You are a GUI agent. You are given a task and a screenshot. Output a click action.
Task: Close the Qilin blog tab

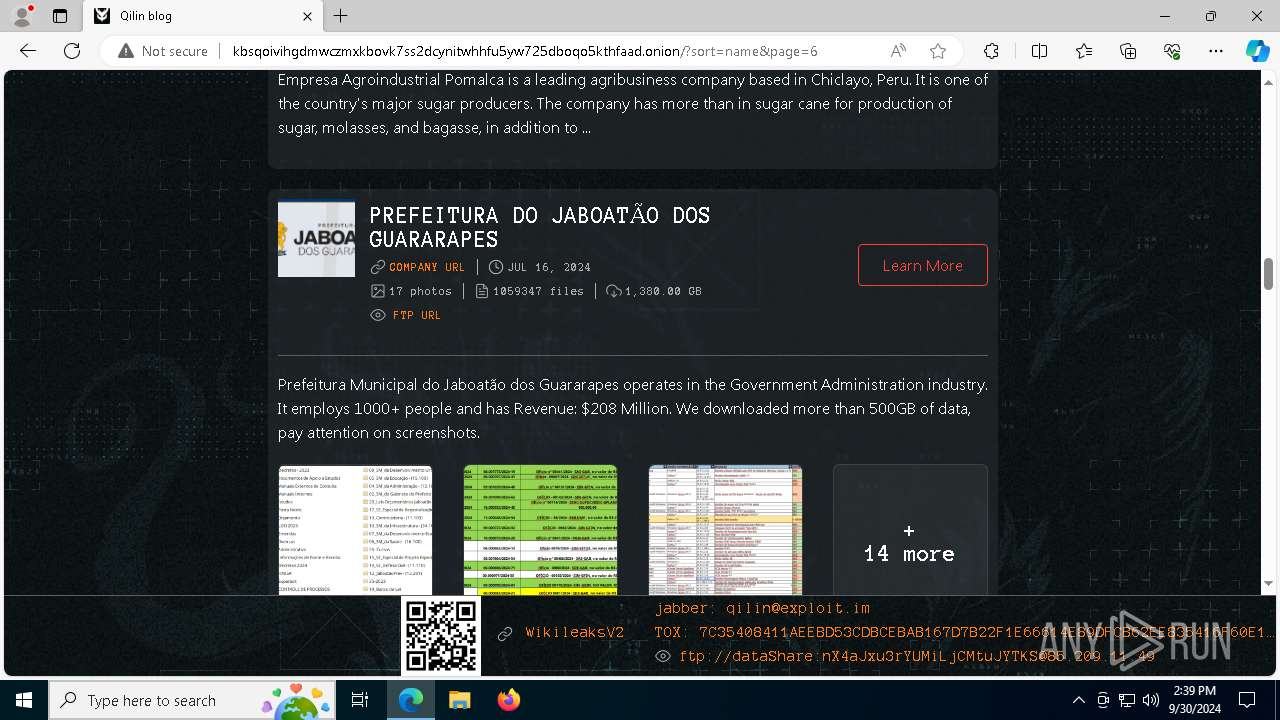(x=308, y=16)
